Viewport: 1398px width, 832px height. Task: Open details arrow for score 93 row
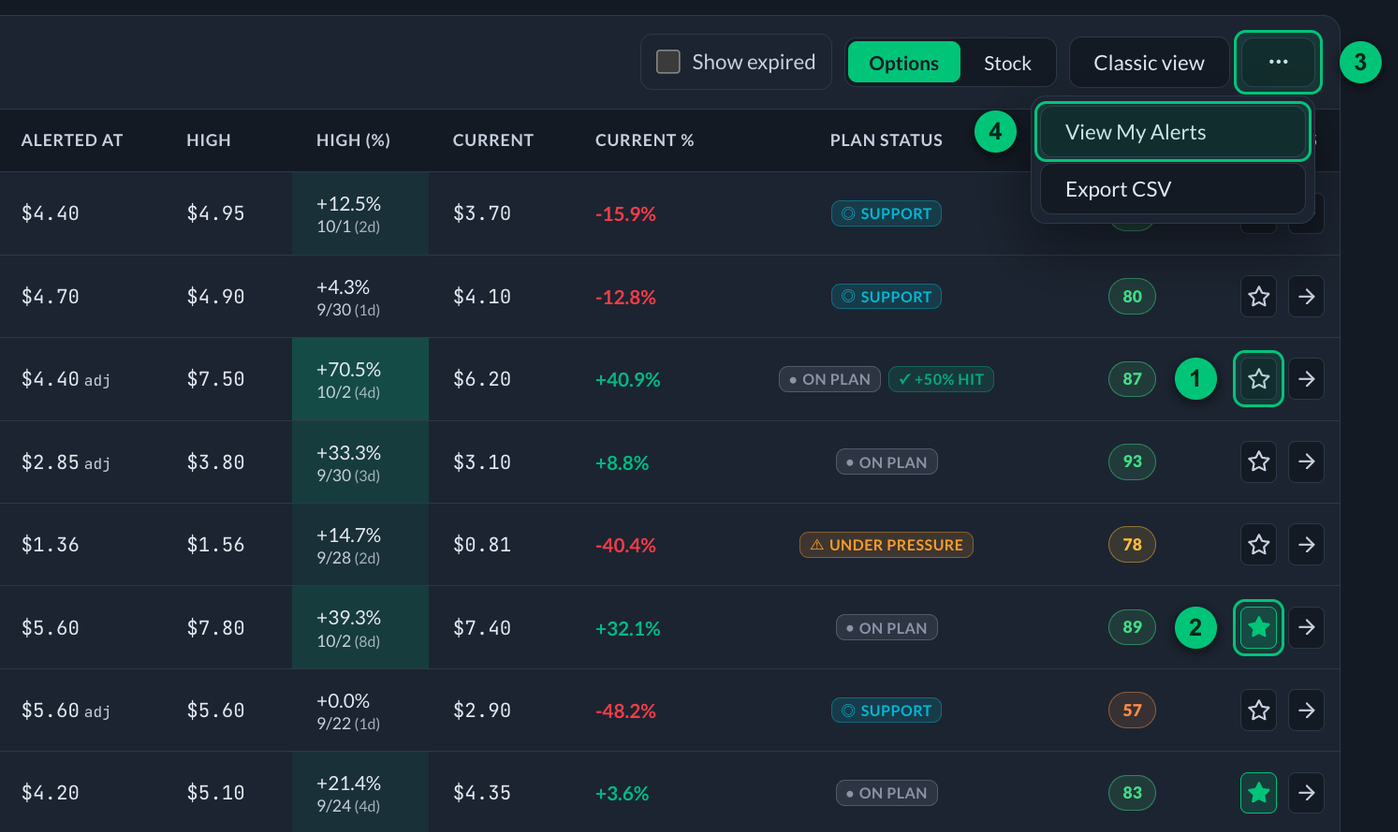[1306, 462]
